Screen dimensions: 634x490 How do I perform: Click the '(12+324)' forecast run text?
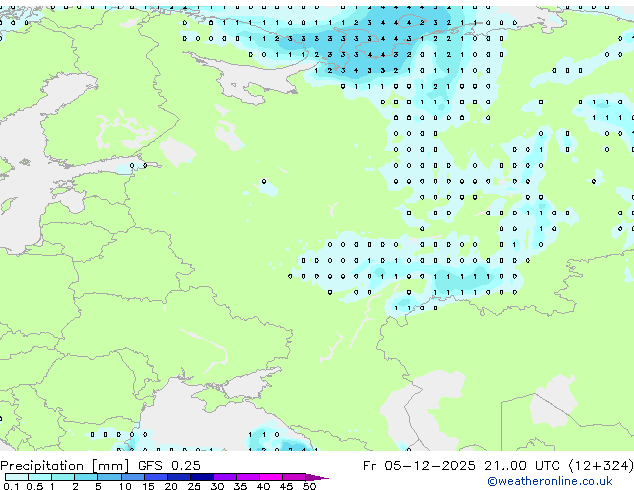click(600, 466)
